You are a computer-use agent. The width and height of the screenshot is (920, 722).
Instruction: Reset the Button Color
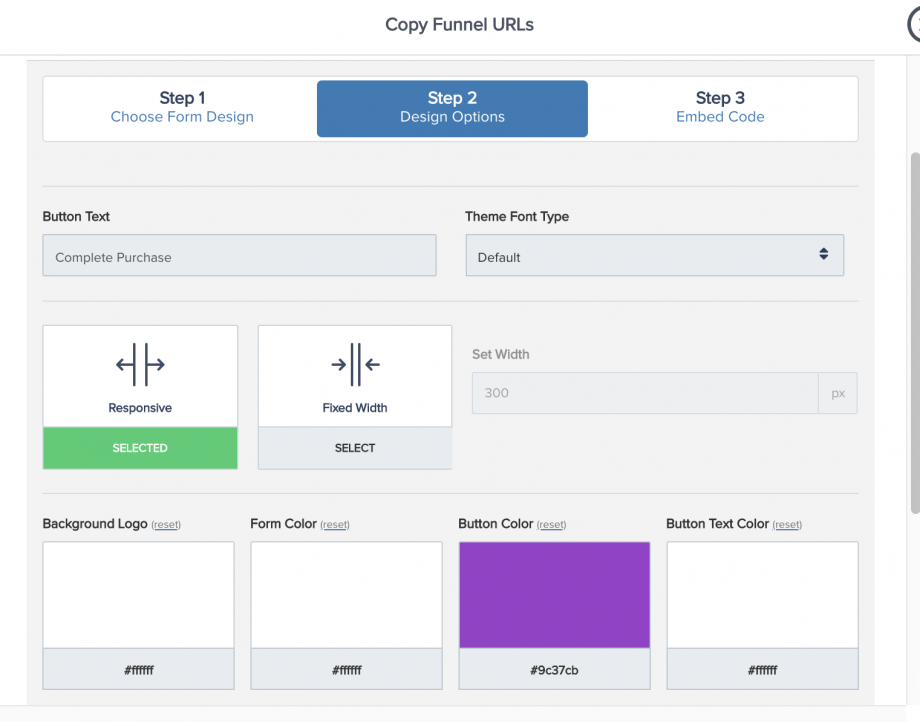point(552,525)
